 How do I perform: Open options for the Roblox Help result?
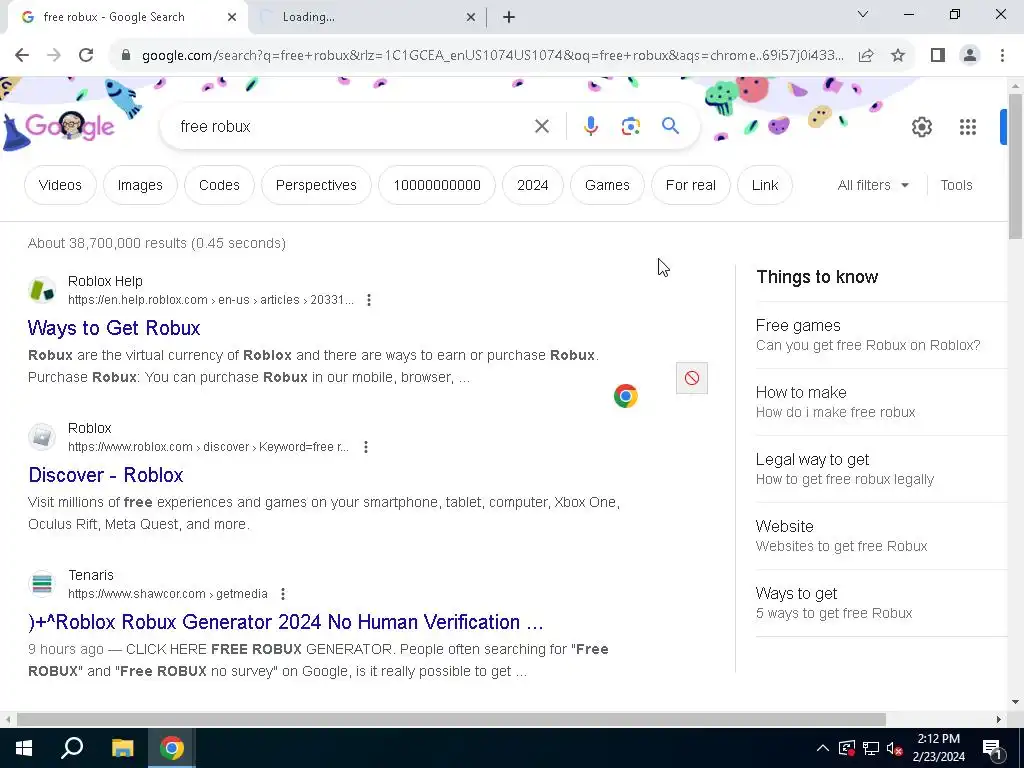(x=369, y=300)
